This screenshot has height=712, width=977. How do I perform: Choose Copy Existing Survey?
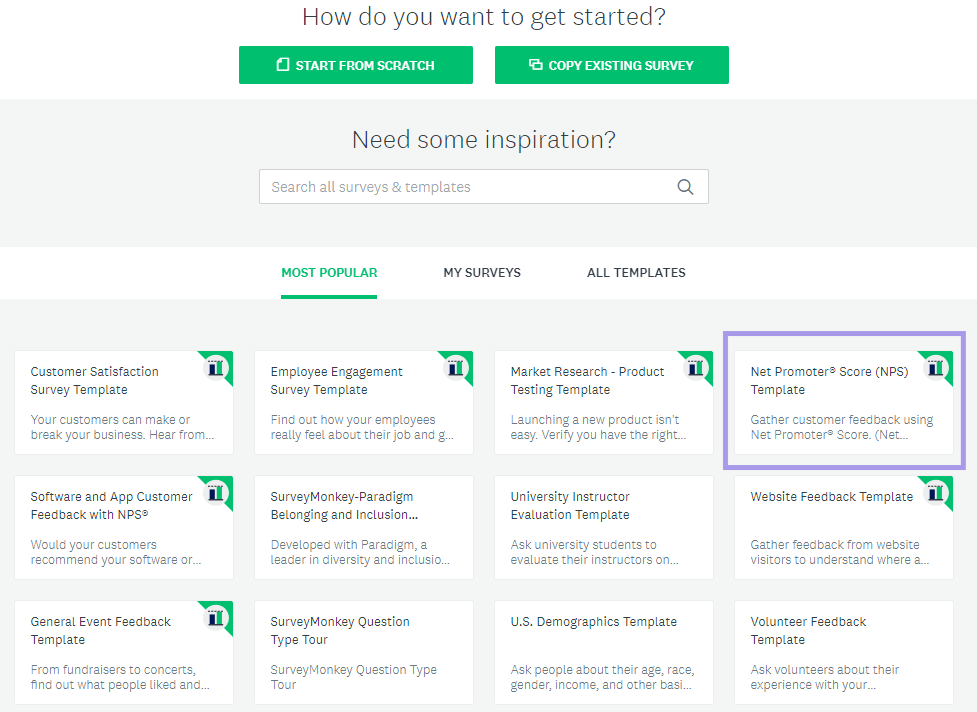[612, 65]
